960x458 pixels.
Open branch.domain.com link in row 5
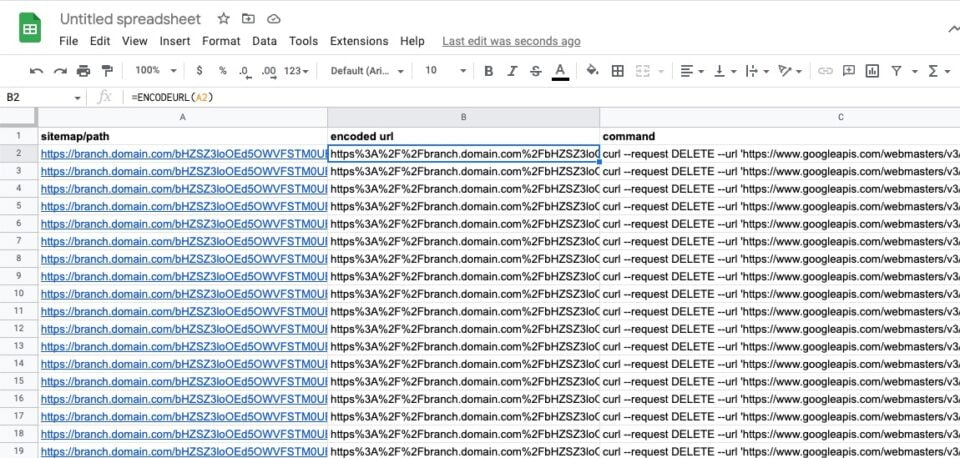[184, 206]
